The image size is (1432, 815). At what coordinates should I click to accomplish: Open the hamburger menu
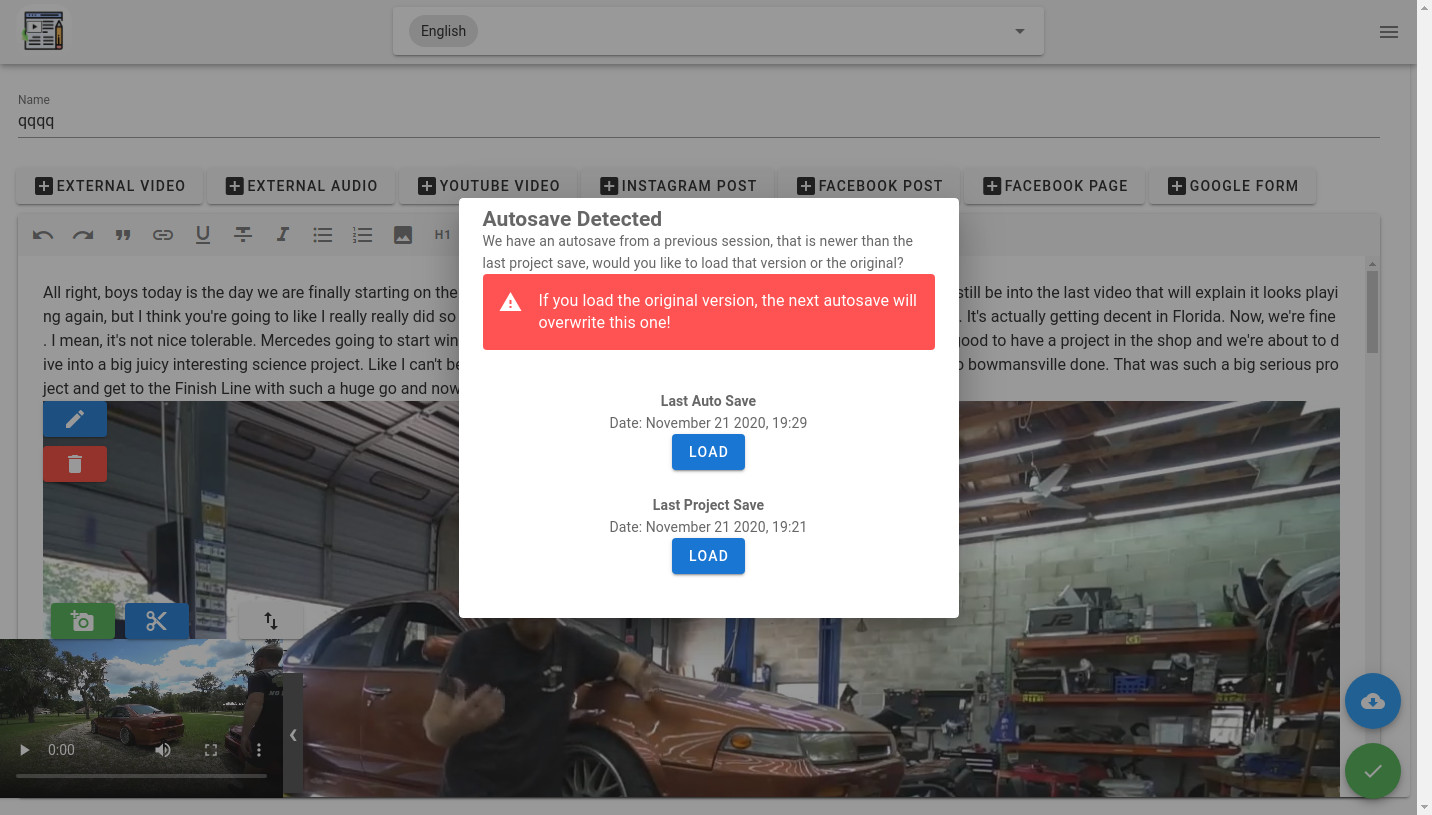(x=1388, y=32)
